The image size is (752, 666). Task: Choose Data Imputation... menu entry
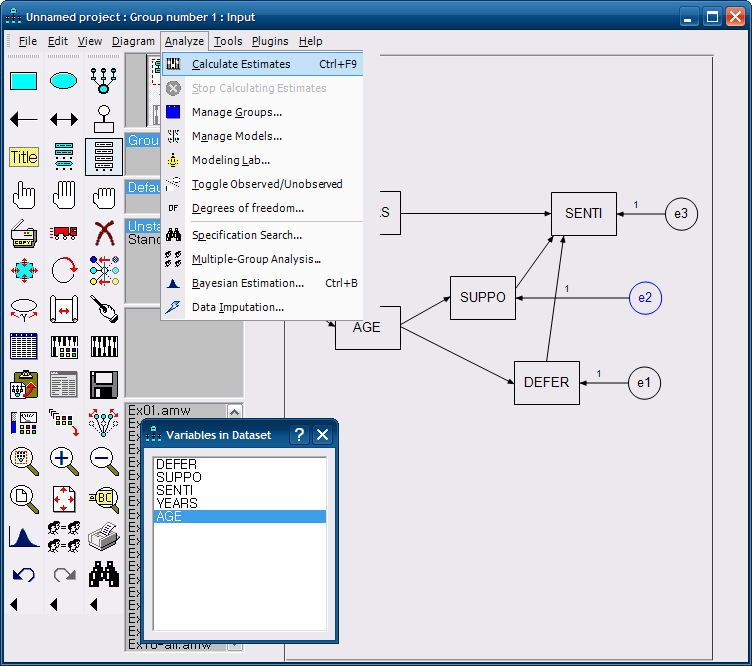[x=262, y=307]
